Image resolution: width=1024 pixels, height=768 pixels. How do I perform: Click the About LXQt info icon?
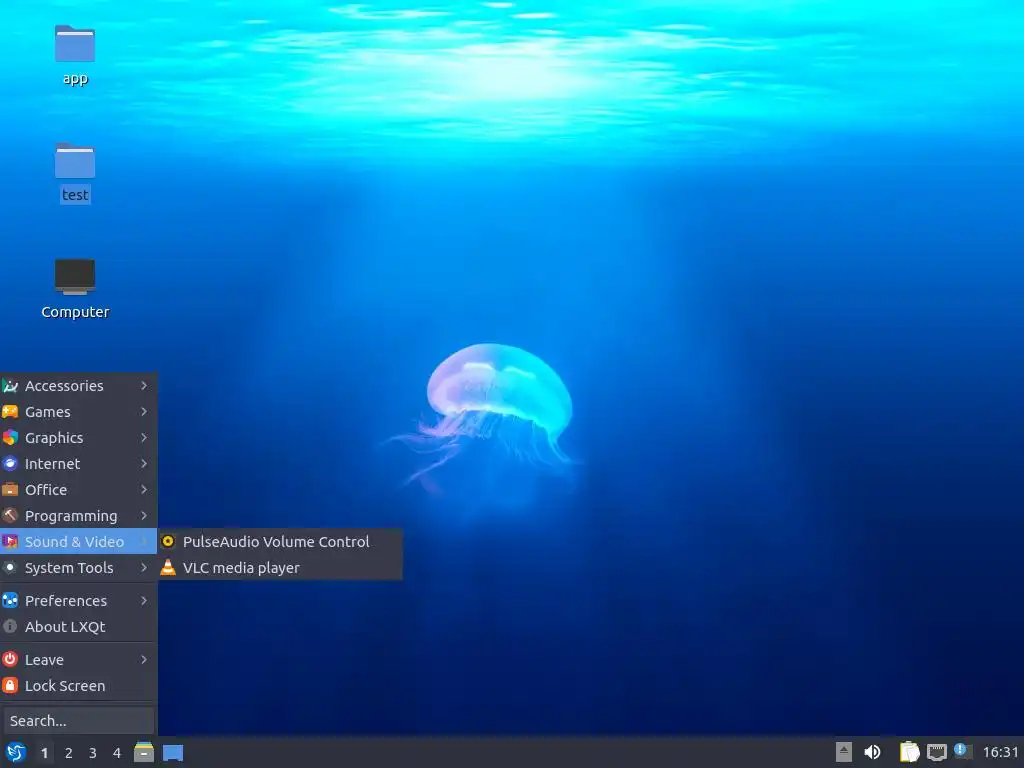[10, 627]
